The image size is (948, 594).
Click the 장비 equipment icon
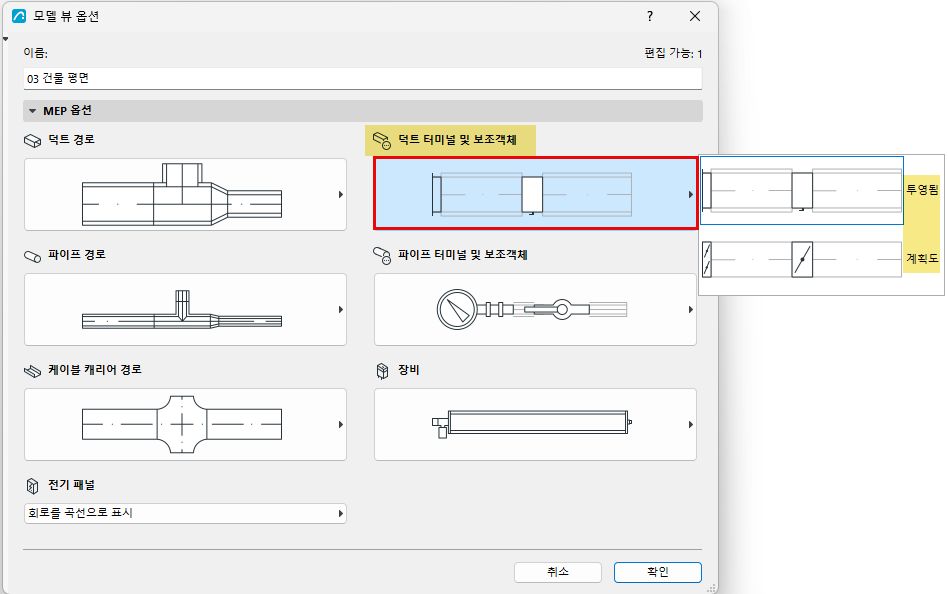pyautogui.click(x=382, y=371)
